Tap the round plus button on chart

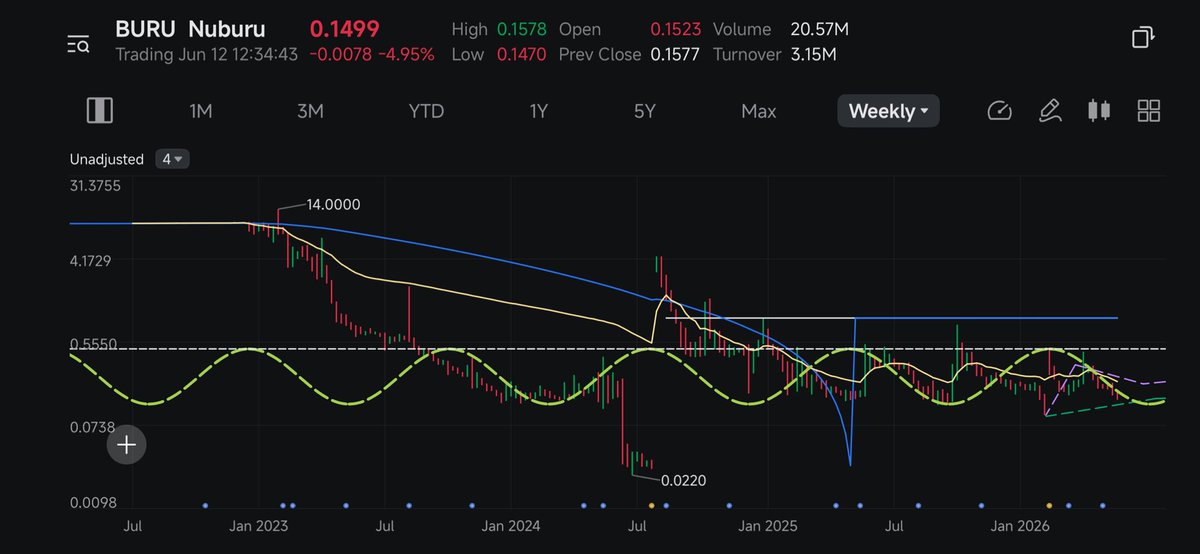(x=127, y=445)
